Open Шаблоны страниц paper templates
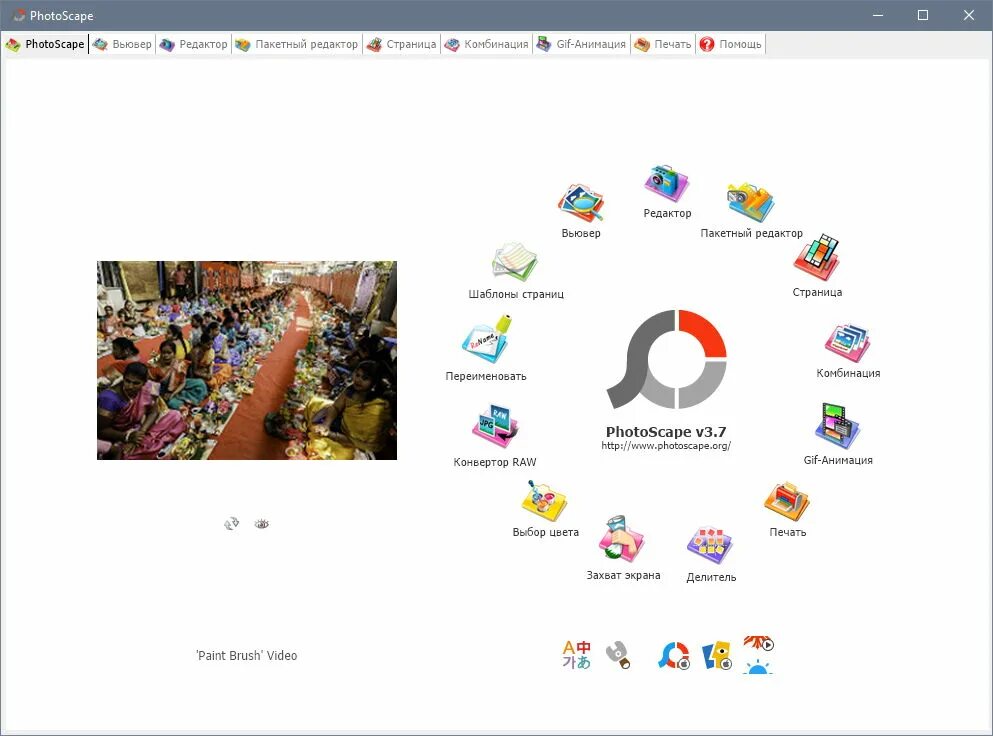 [515, 261]
